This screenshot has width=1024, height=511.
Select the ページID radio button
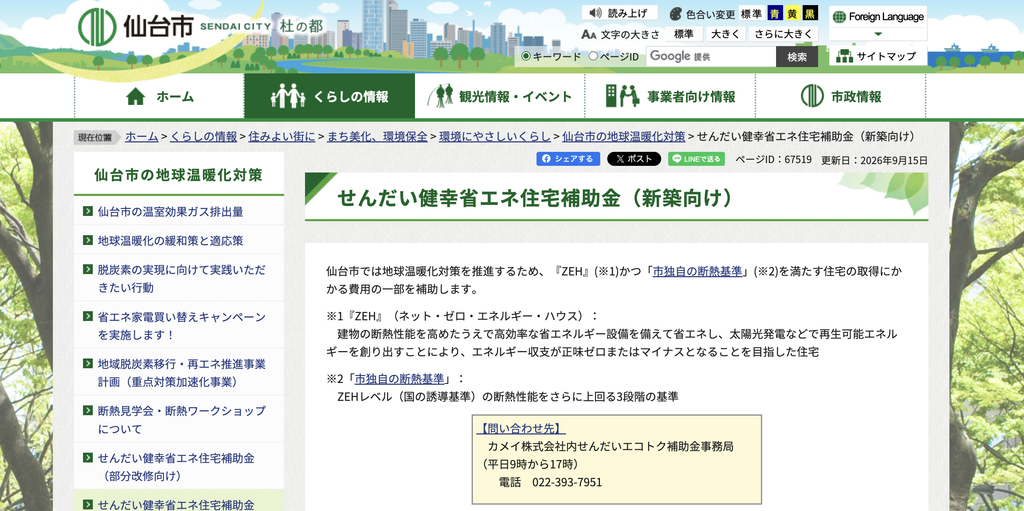pos(593,56)
